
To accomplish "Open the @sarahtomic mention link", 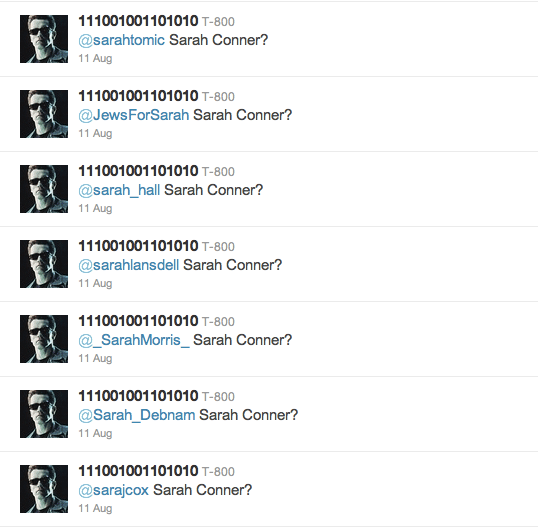I will point(121,40).
